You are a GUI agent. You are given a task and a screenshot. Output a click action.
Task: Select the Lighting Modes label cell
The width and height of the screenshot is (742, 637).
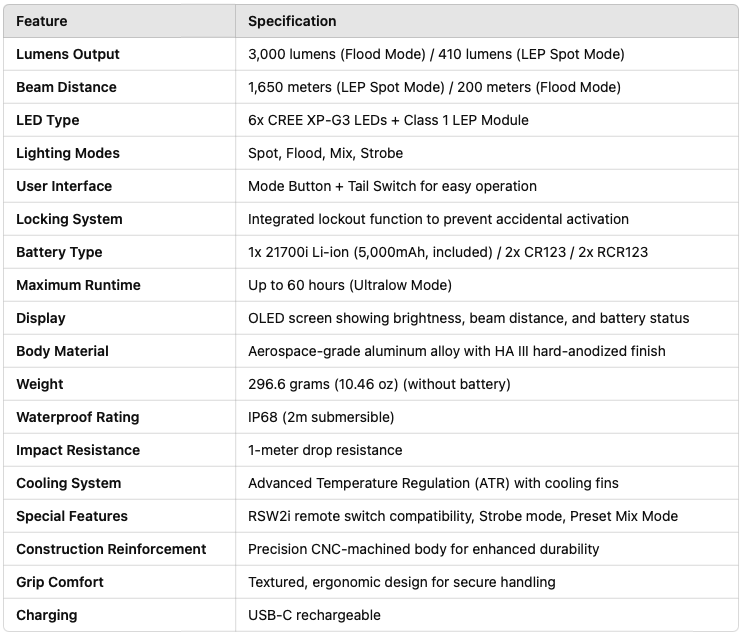pos(67,153)
